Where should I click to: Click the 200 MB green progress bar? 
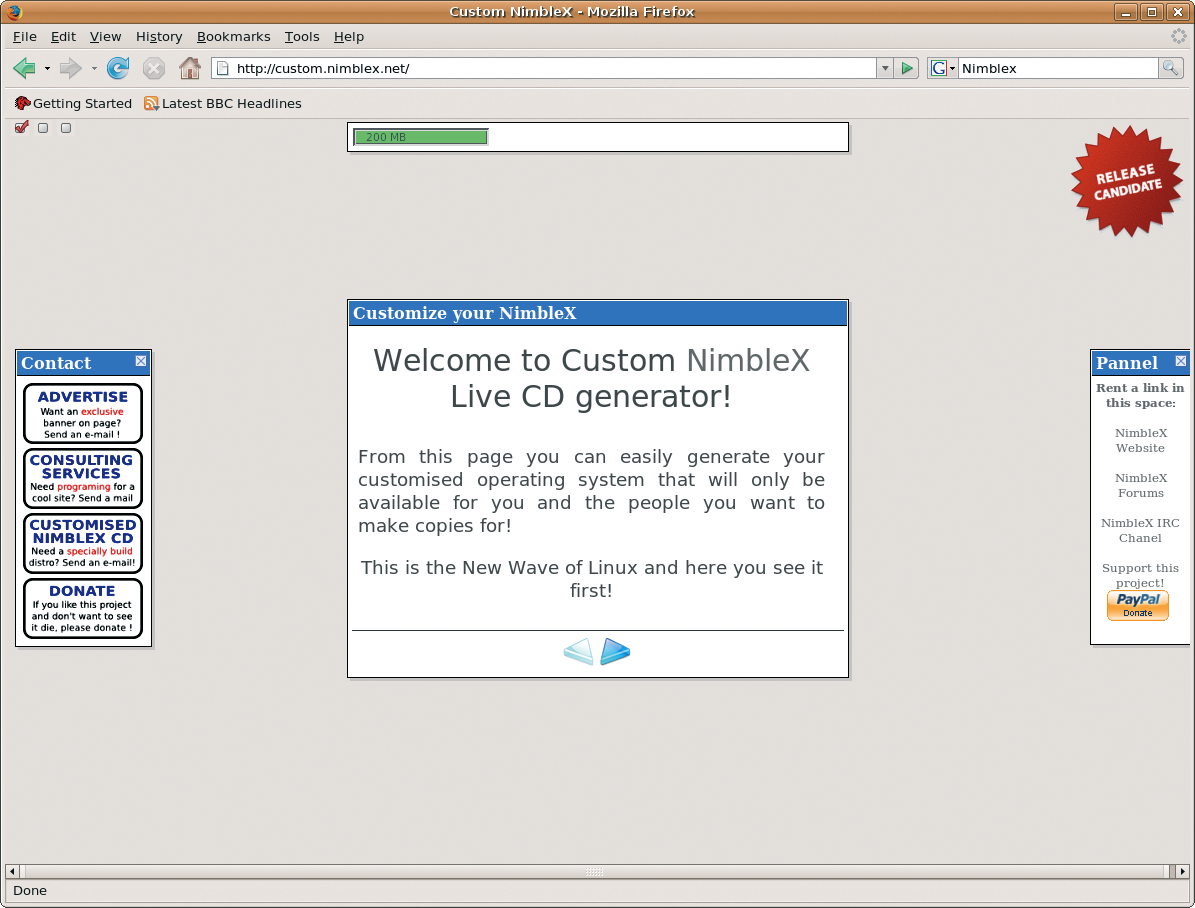[421, 137]
